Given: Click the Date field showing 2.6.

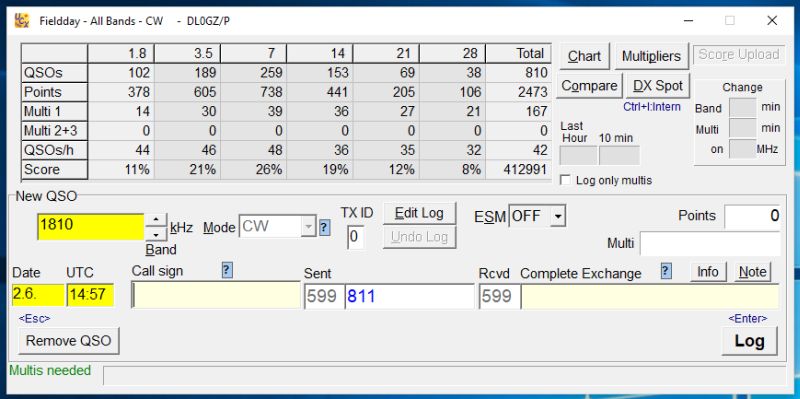Looking at the screenshot, I should [38, 295].
